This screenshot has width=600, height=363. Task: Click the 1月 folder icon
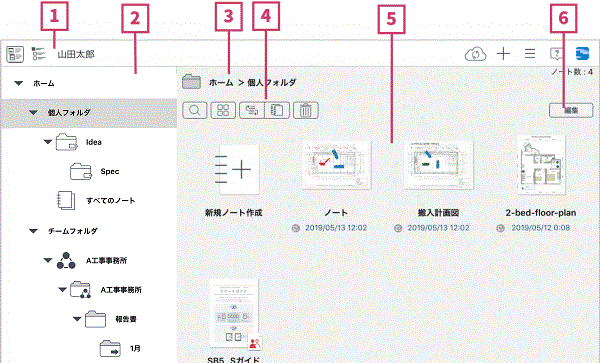[110, 348]
